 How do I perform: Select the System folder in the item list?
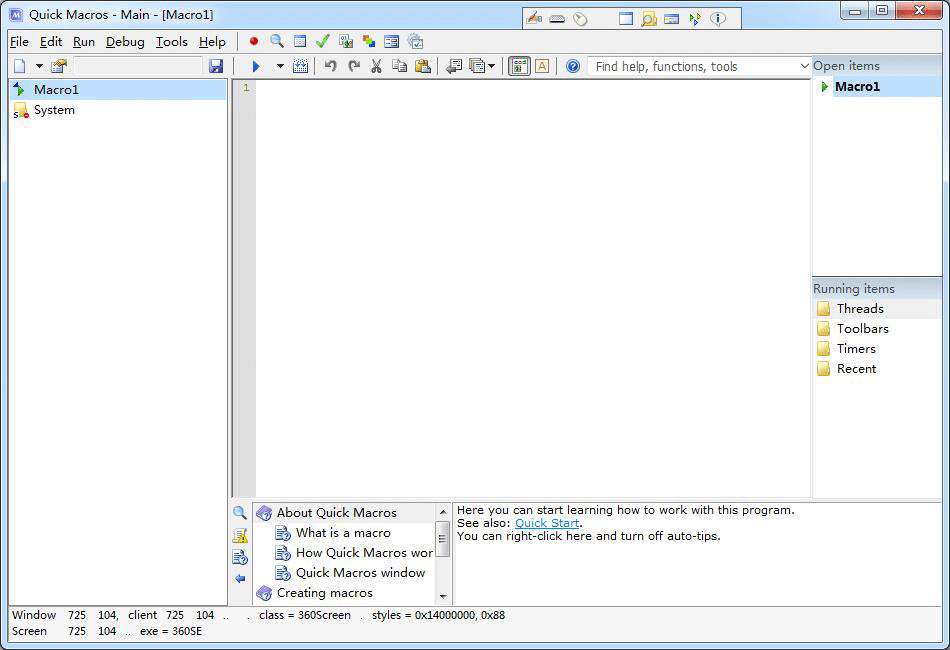[54, 110]
